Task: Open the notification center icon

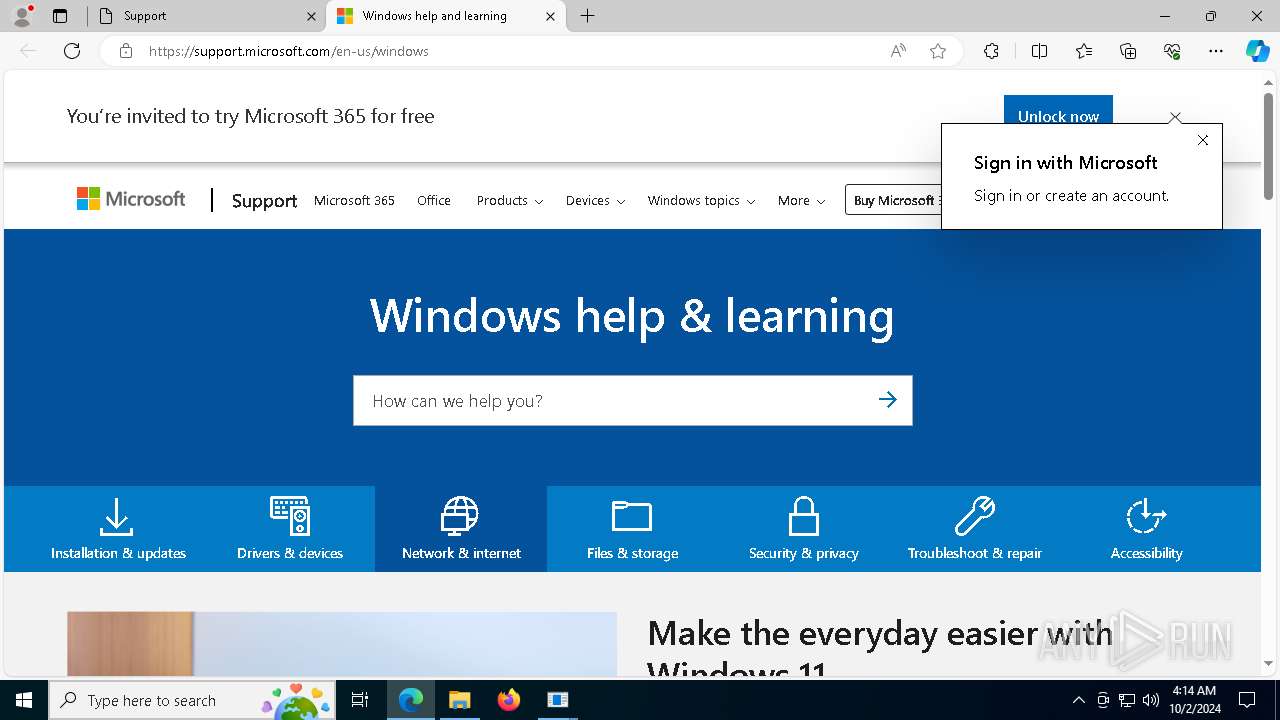Action: pos(1247,700)
